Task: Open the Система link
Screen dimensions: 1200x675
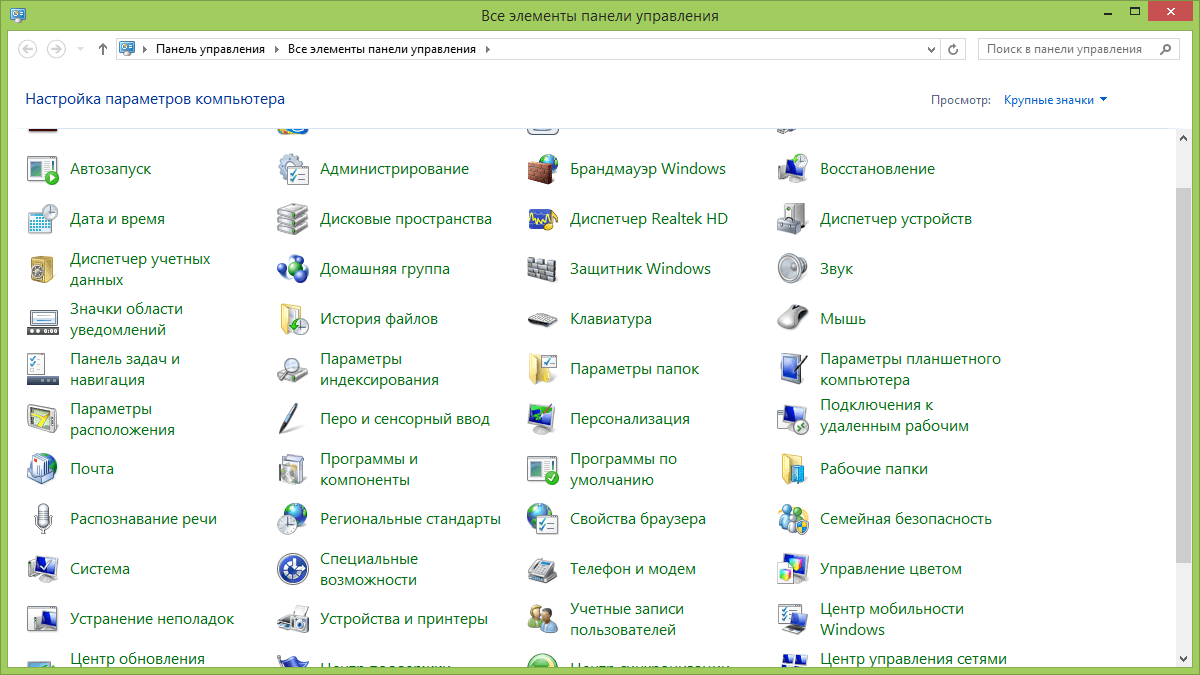Action: (100, 569)
